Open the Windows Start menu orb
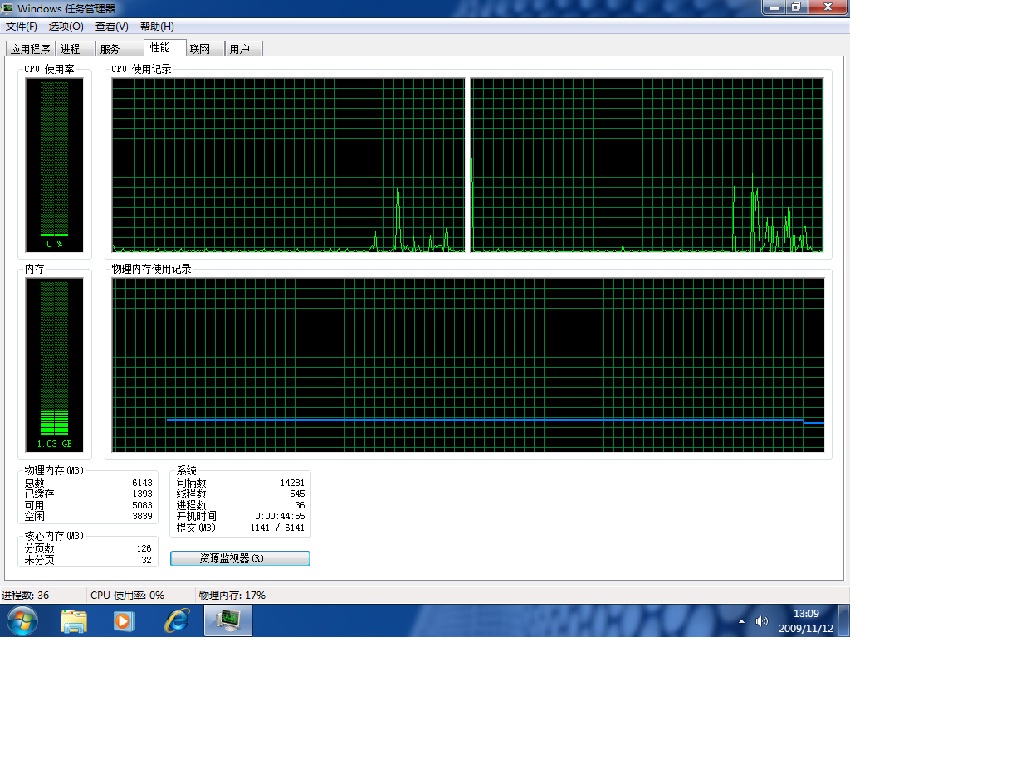This screenshot has width=1024, height=768. click(x=21, y=621)
